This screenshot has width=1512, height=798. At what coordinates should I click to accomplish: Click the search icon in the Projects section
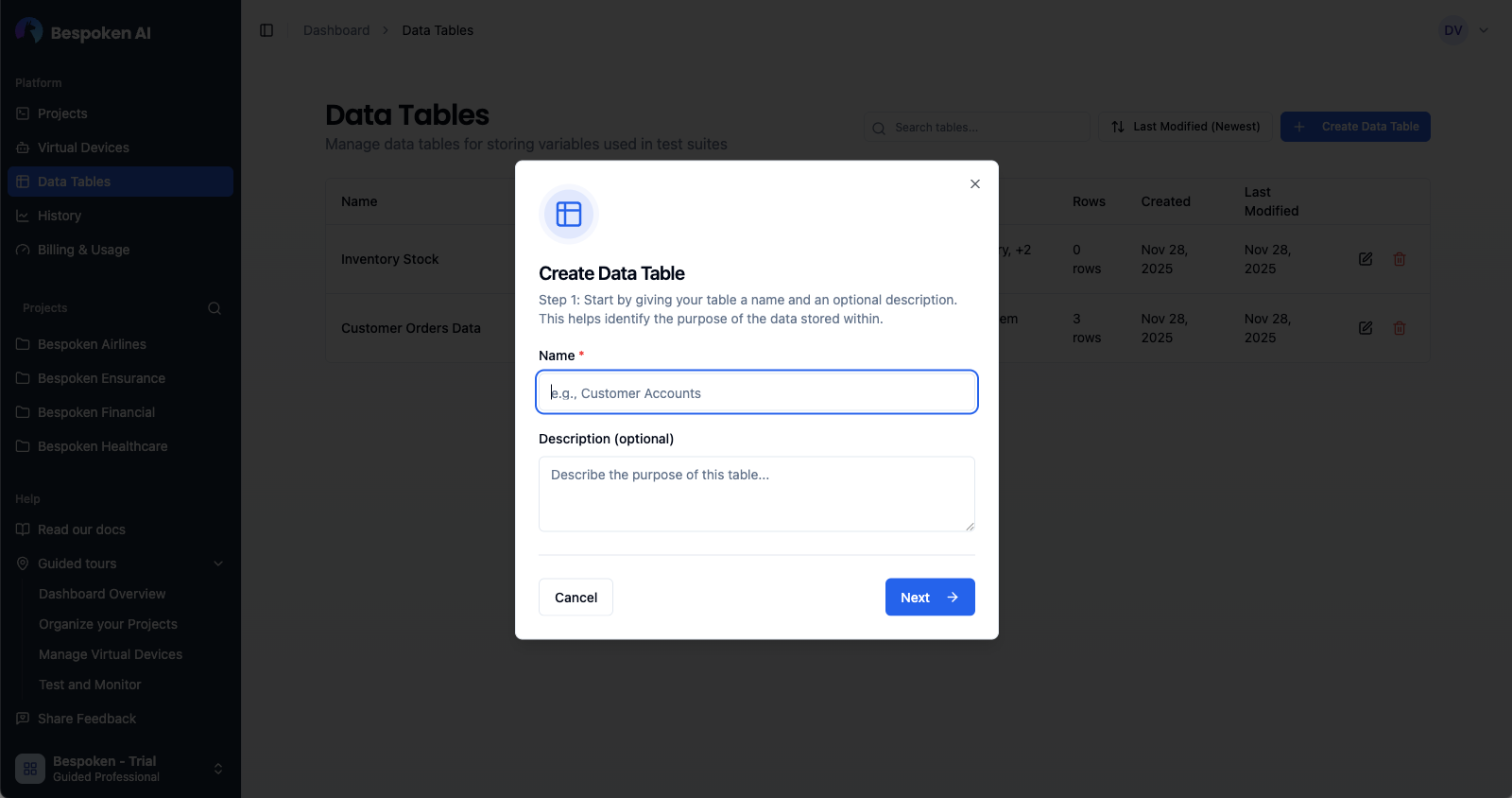215,308
